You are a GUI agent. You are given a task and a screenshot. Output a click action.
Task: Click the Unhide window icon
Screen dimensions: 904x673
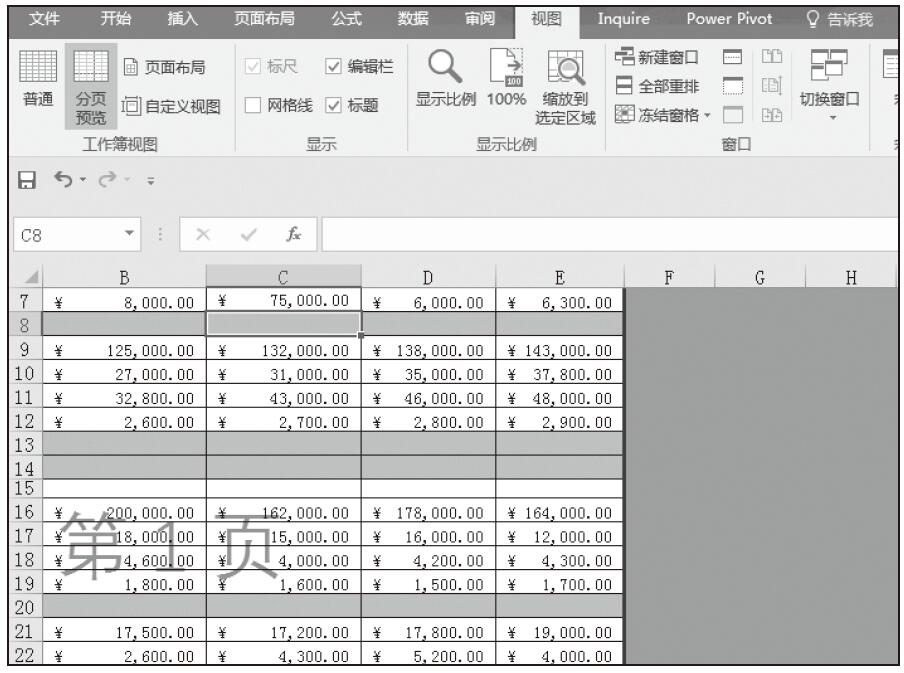click(733, 115)
